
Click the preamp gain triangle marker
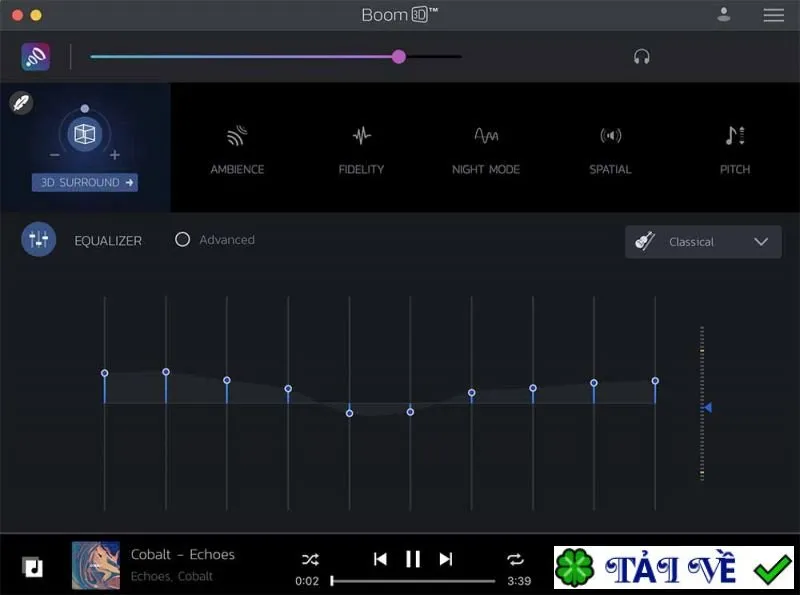(708, 407)
